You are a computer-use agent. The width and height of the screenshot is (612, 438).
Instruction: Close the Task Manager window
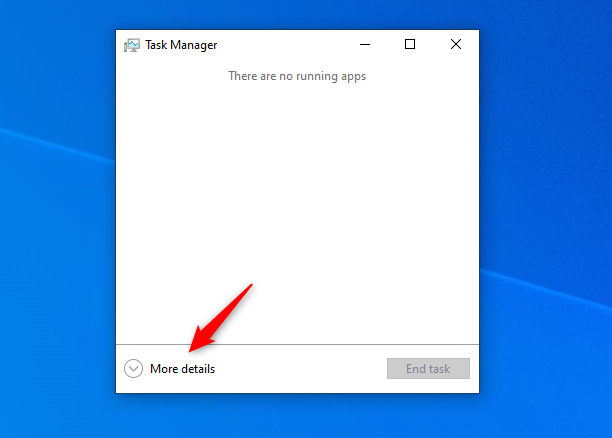[x=455, y=45]
